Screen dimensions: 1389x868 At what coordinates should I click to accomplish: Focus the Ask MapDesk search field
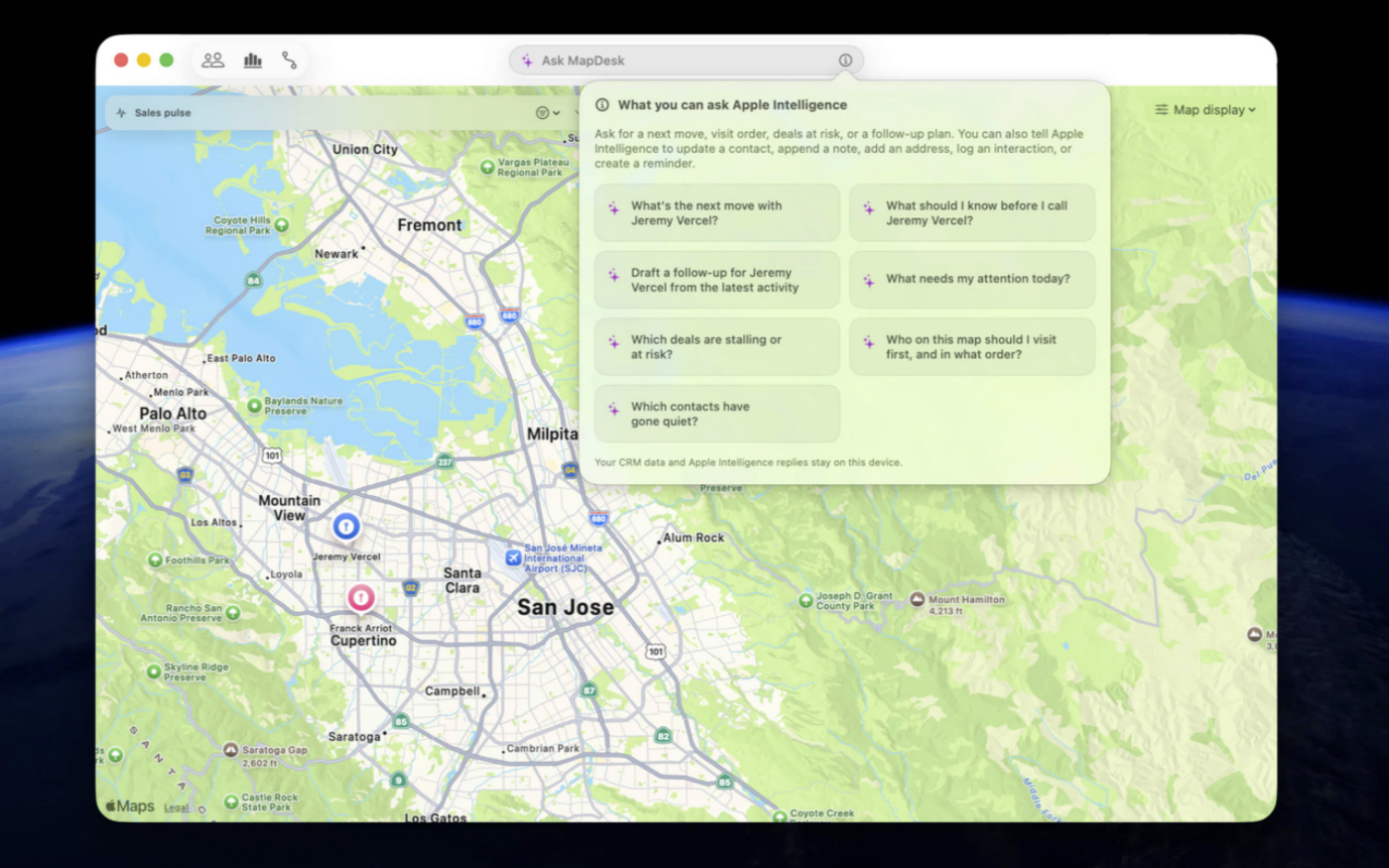coord(686,61)
